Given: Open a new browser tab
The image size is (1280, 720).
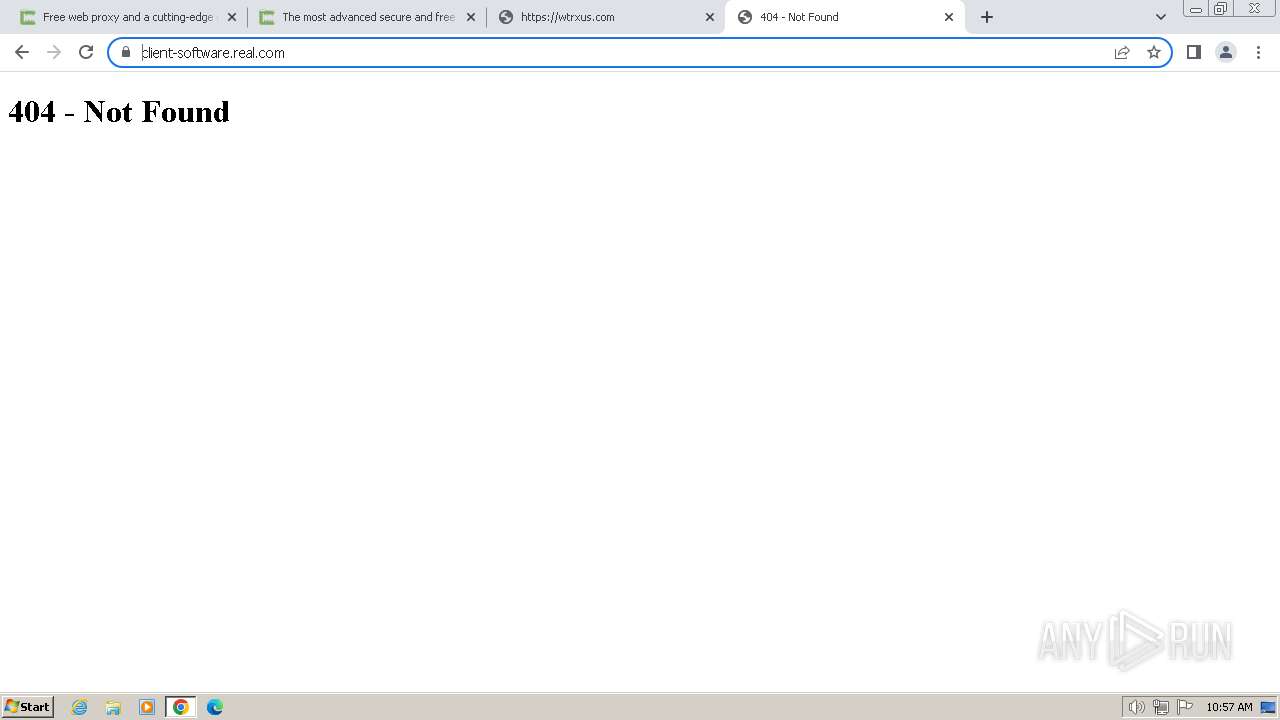Looking at the screenshot, I should (x=987, y=17).
